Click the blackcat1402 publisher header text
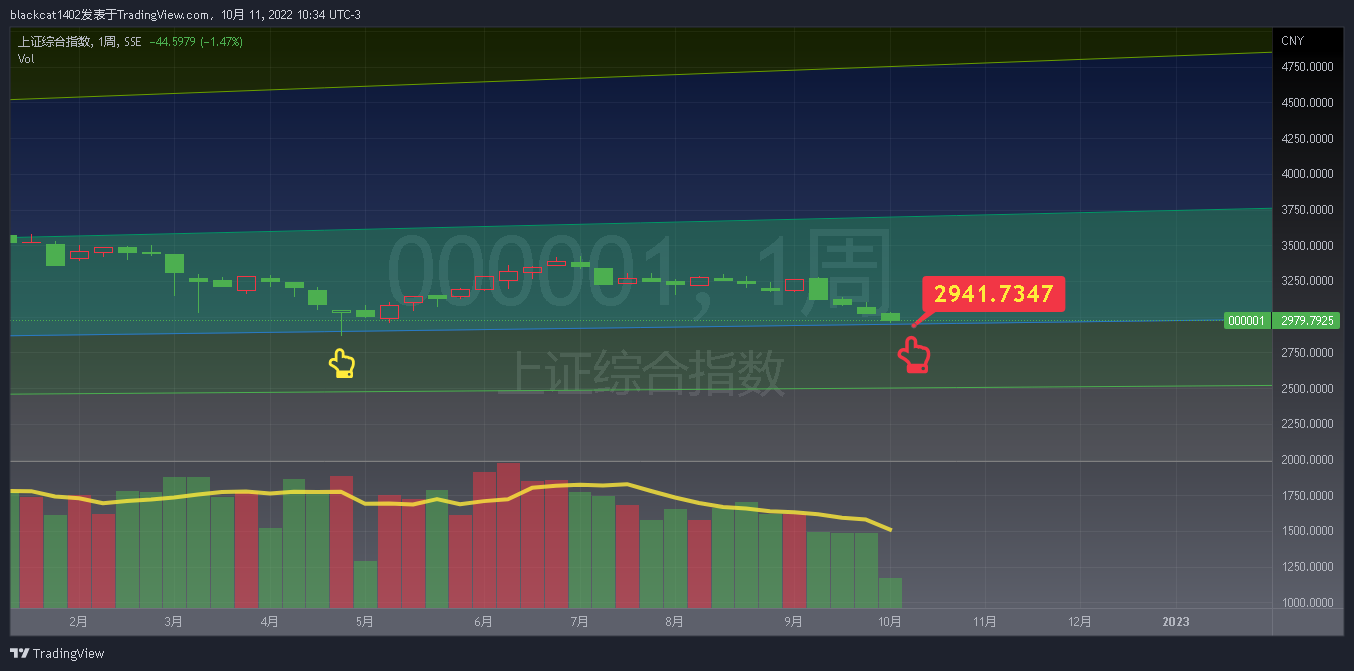The height and width of the screenshot is (671, 1354). tap(186, 14)
